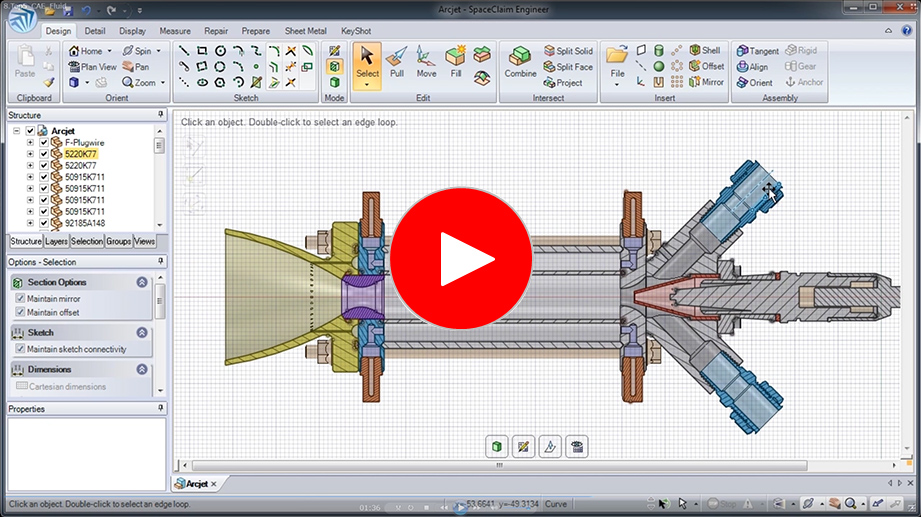Choose the Split Face tool

tap(568, 67)
